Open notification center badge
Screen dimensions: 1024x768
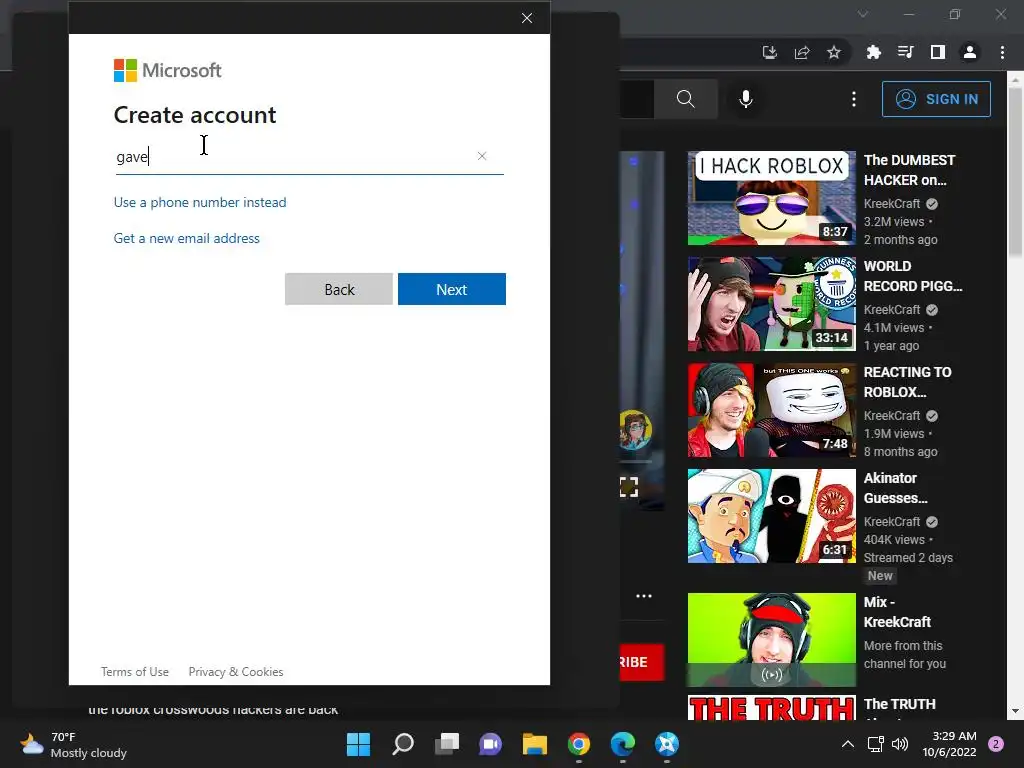pos(996,744)
